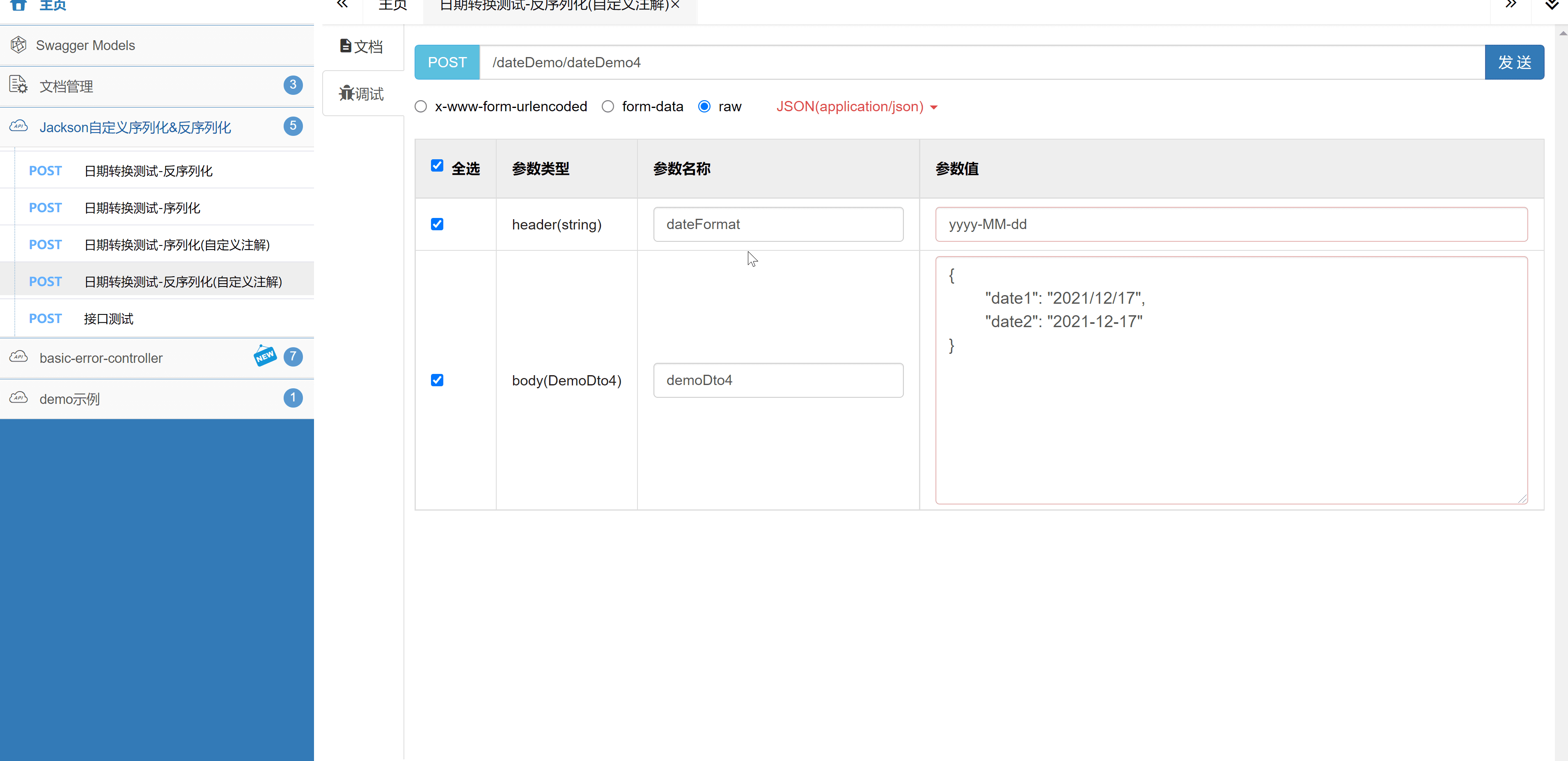The image size is (1568, 761).
Task: Click the API icon next to basic-error-controller
Action: pyautogui.click(x=19, y=357)
